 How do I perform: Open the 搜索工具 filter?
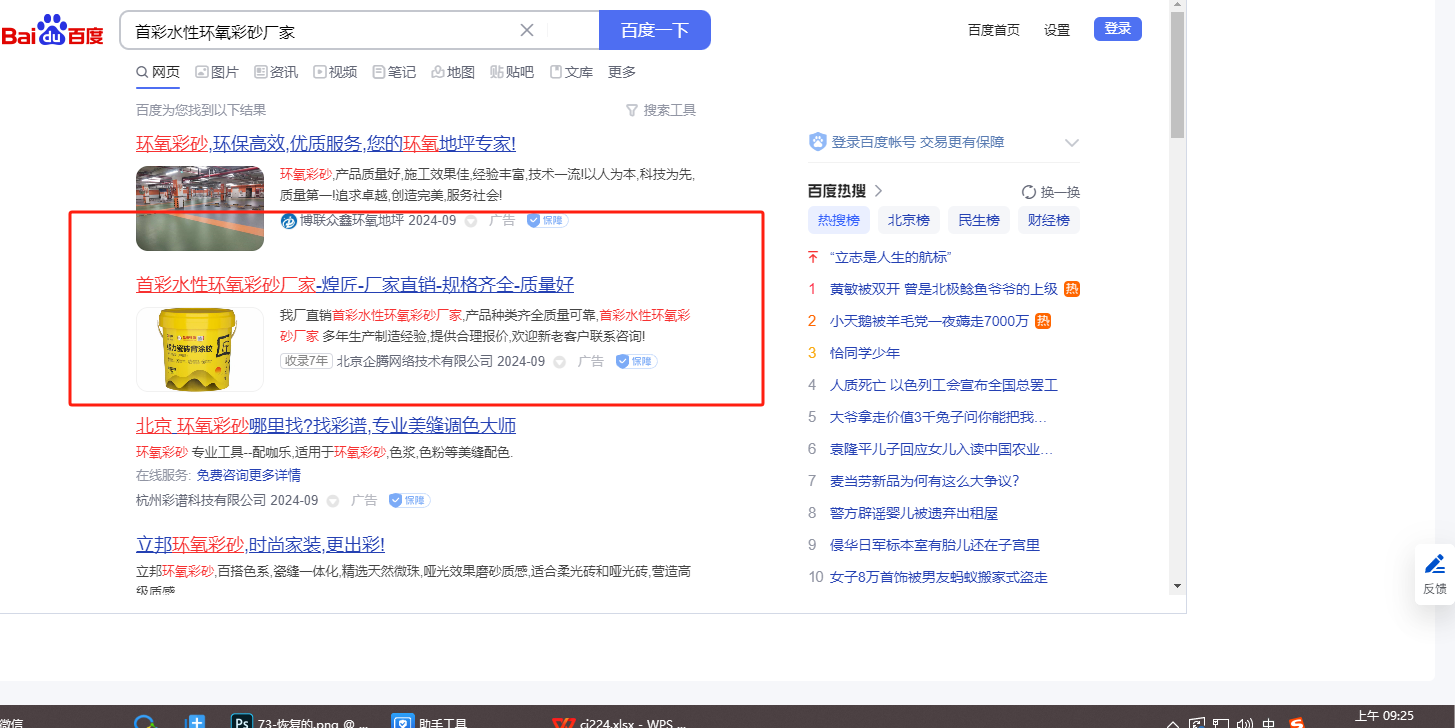point(661,110)
